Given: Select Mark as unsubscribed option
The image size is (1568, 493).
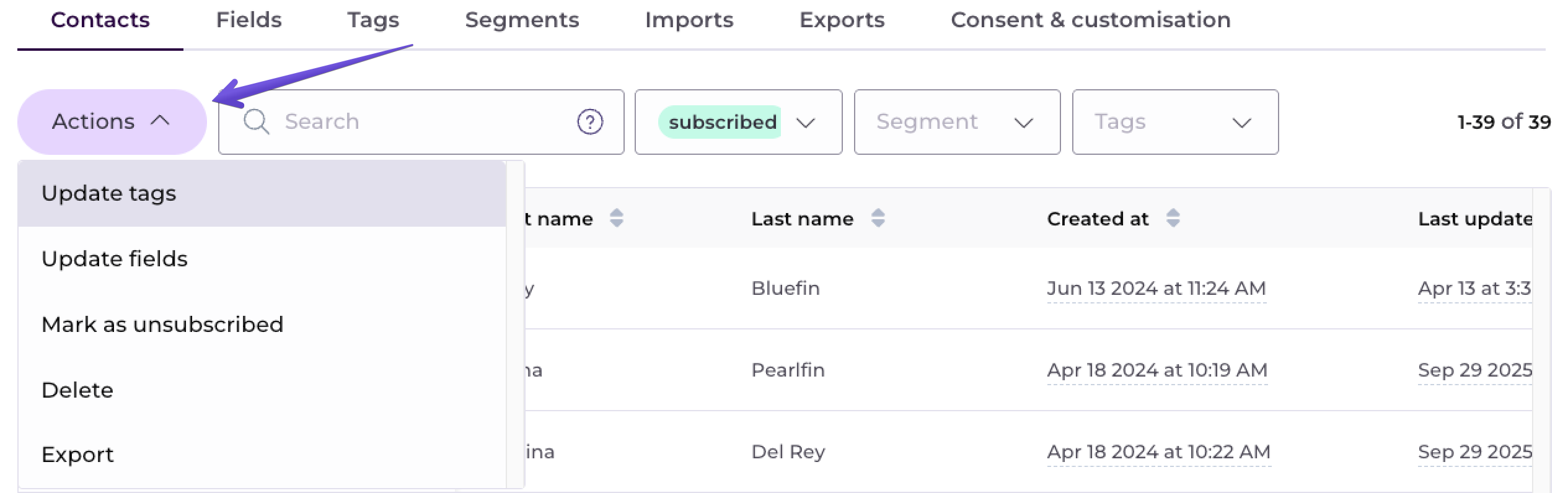Looking at the screenshot, I should [x=162, y=325].
